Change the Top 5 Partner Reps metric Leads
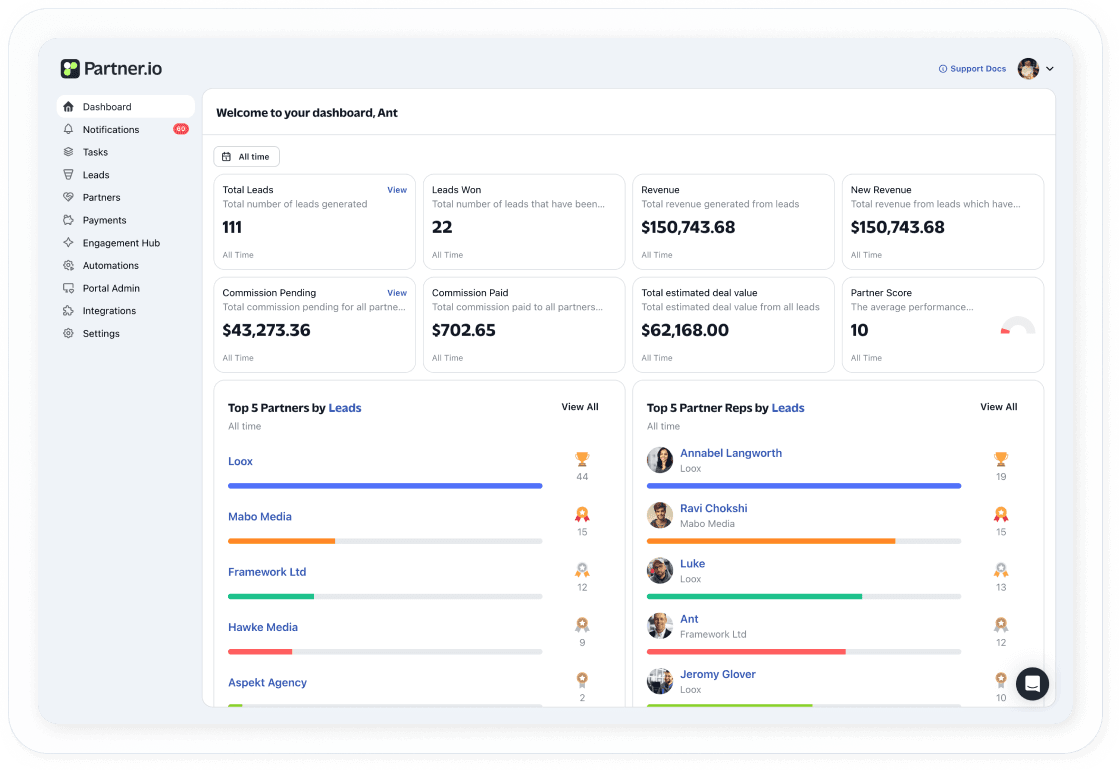 [788, 408]
